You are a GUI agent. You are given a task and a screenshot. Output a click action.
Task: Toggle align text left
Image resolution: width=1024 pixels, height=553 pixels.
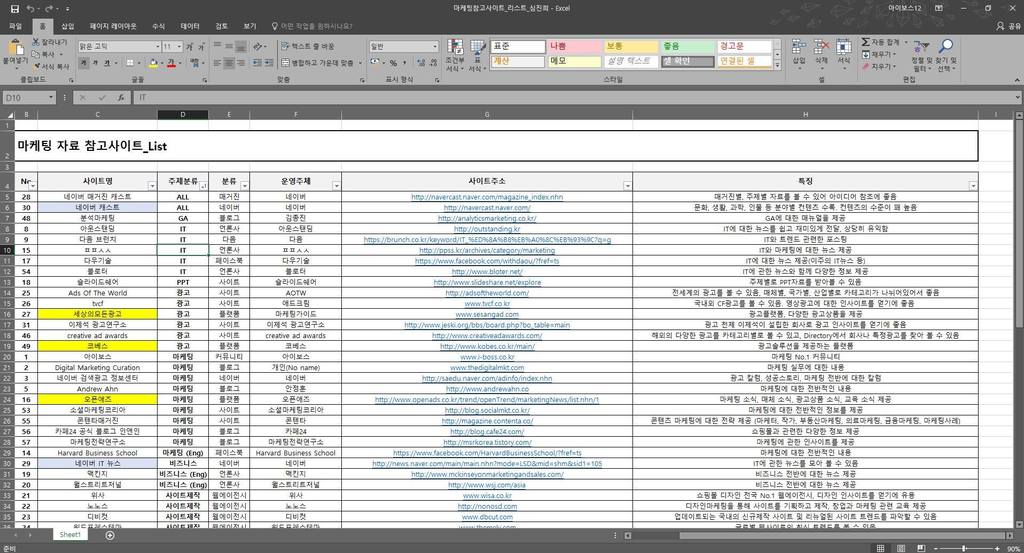pos(217,63)
